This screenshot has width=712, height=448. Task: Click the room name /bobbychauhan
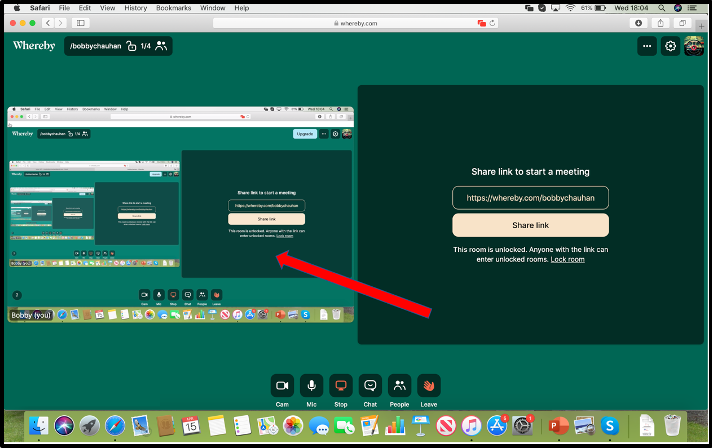(95, 46)
